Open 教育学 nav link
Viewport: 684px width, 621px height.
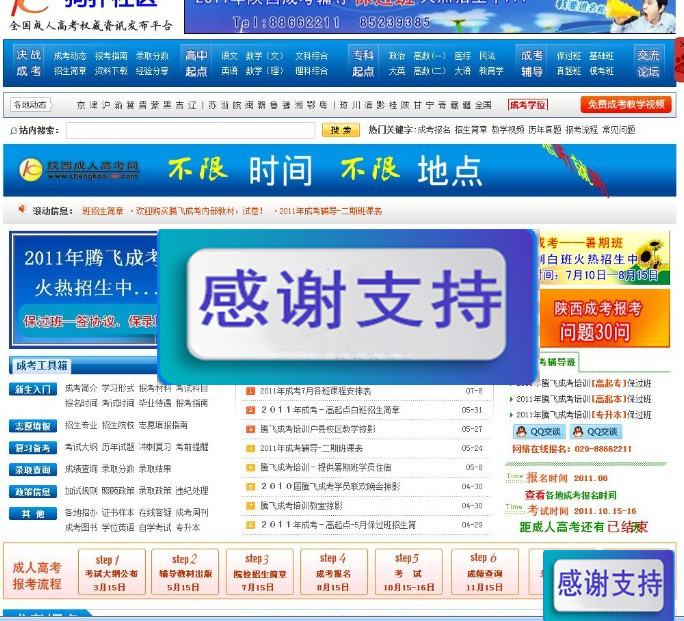point(491,71)
